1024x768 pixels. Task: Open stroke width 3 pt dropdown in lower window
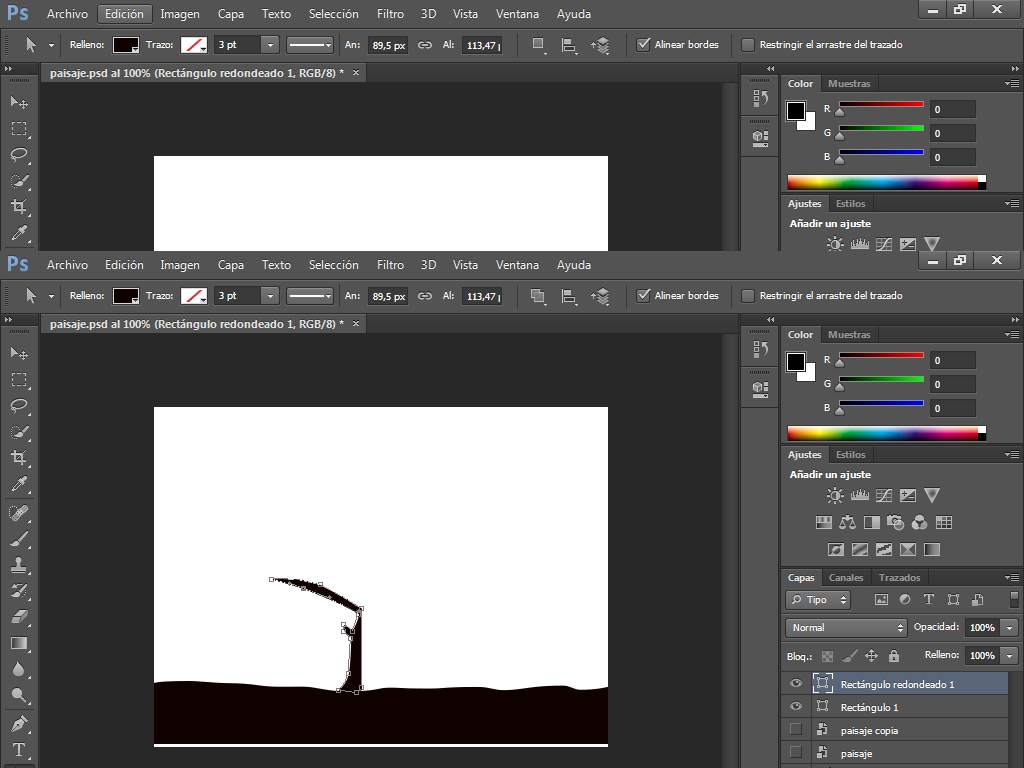270,296
